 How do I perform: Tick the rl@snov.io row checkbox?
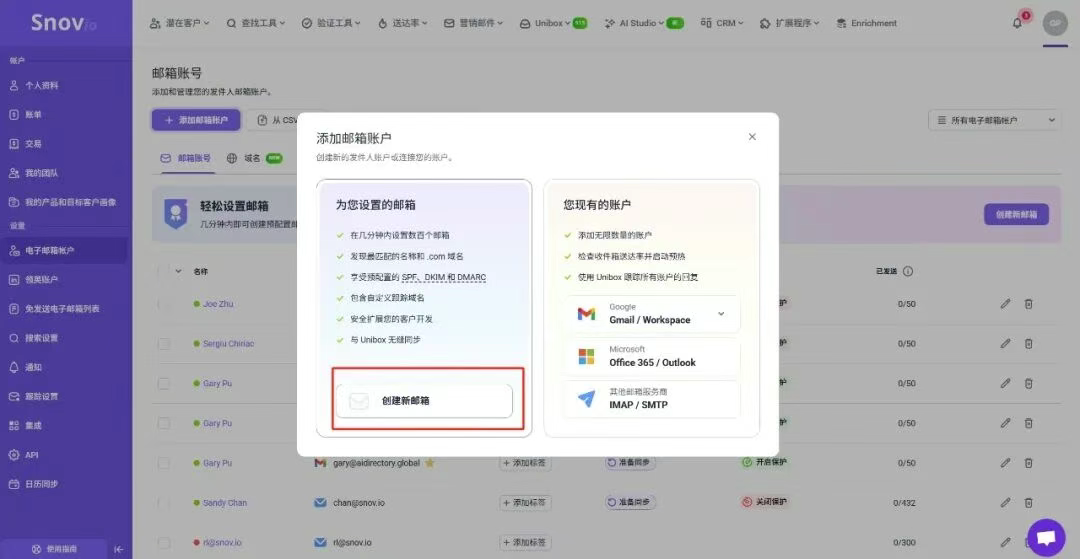tap(164, 542)
